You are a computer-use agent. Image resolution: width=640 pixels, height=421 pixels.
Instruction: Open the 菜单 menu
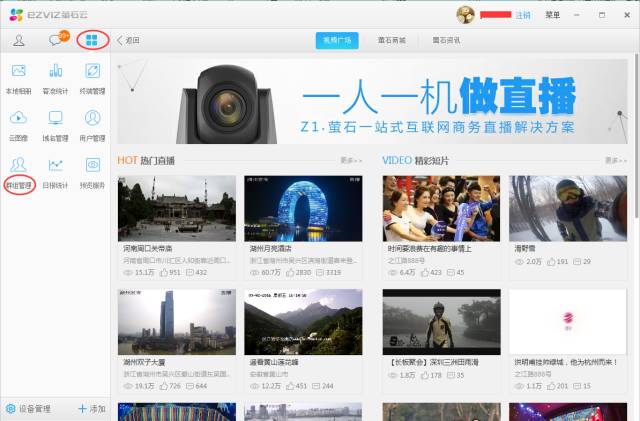click(552, 15)
